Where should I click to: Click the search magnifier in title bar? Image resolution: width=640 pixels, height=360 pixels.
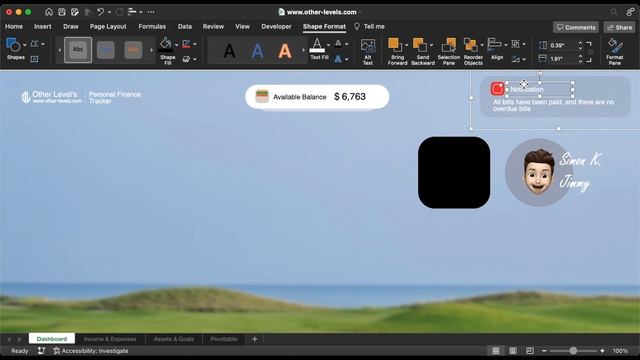pos(614,12)
